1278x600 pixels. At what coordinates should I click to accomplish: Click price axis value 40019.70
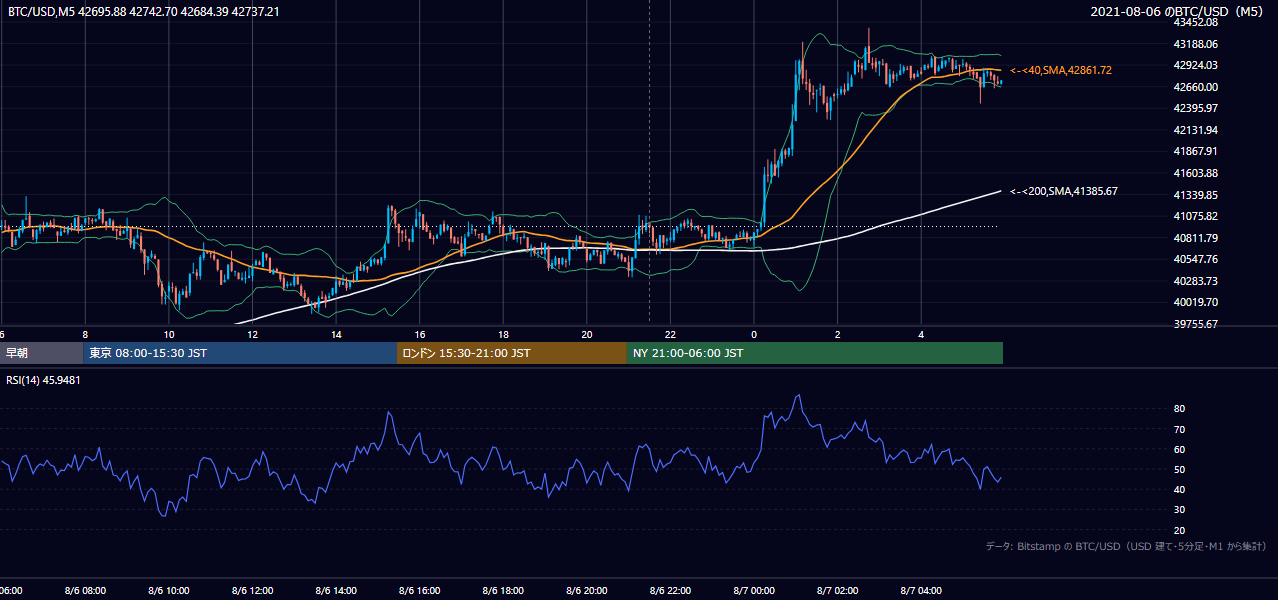coord(1198,302)
